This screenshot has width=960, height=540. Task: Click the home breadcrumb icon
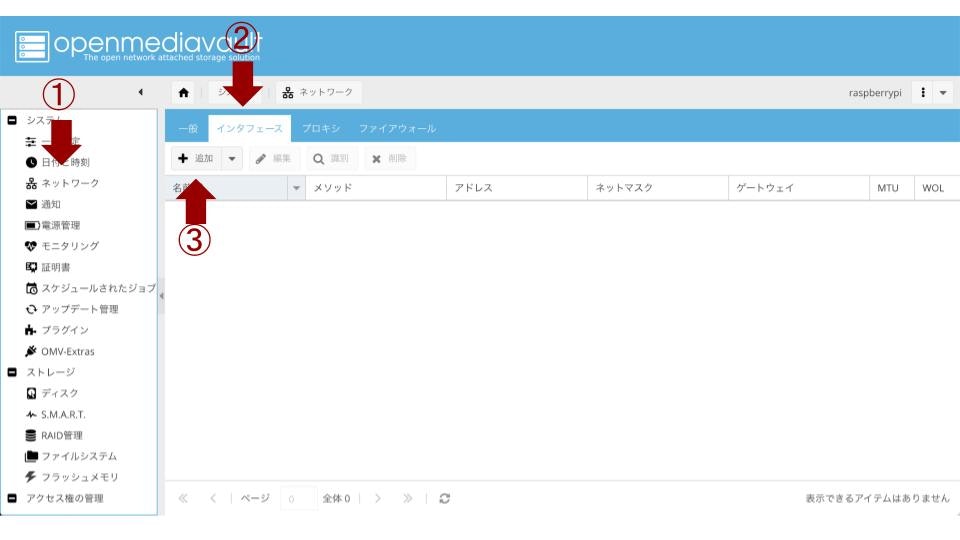coord(184,92)
